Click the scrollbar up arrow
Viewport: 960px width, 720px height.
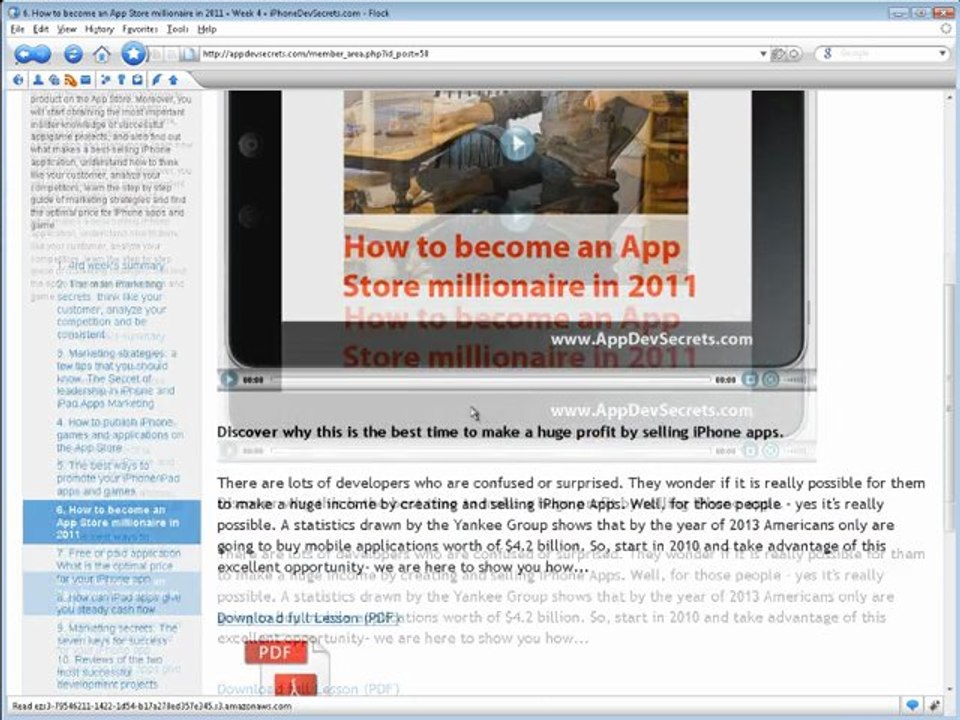coord(950,97)
